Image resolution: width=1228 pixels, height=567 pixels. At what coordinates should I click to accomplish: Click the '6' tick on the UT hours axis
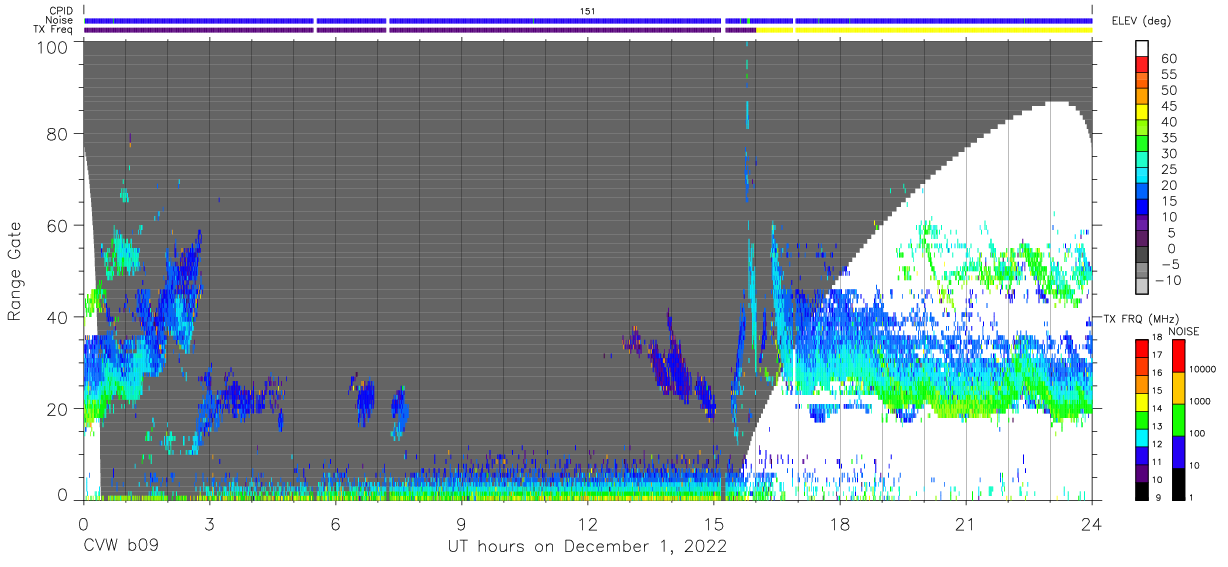coord(335,523)
